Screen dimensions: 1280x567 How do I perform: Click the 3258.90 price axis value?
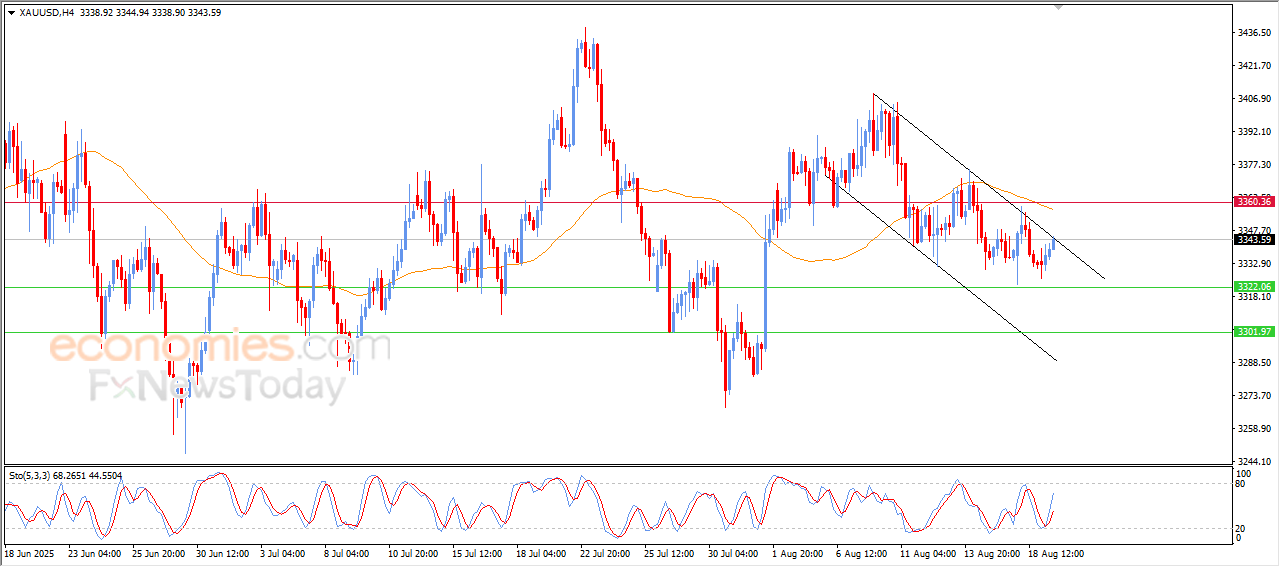tap(1254, 429)
